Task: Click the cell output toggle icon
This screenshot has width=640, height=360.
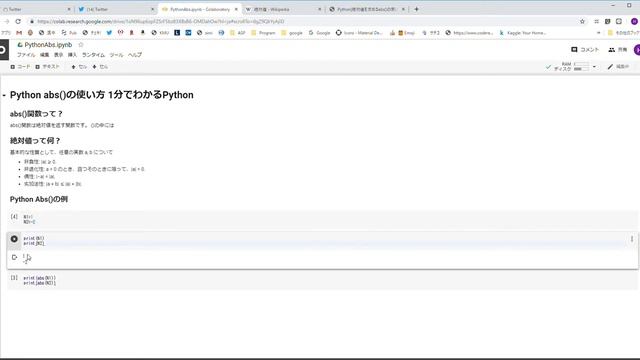Action: (14, 257)
